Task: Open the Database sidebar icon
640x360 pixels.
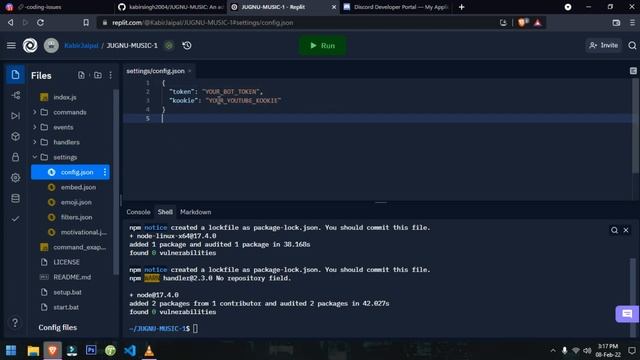Action: coord(16,198)
